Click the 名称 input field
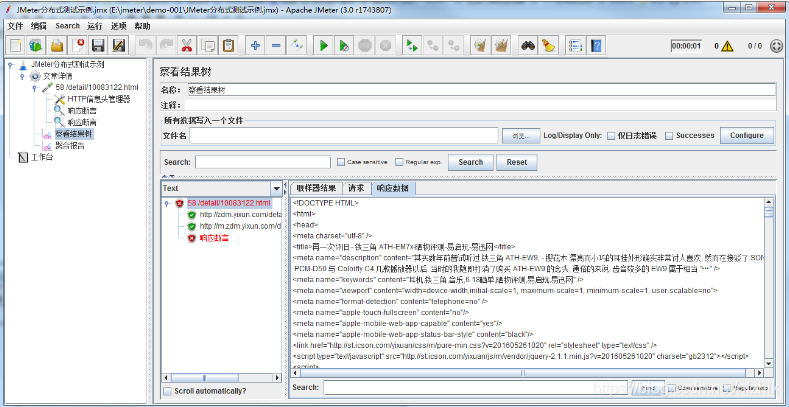The image size is (789, 407). point(481,90)
